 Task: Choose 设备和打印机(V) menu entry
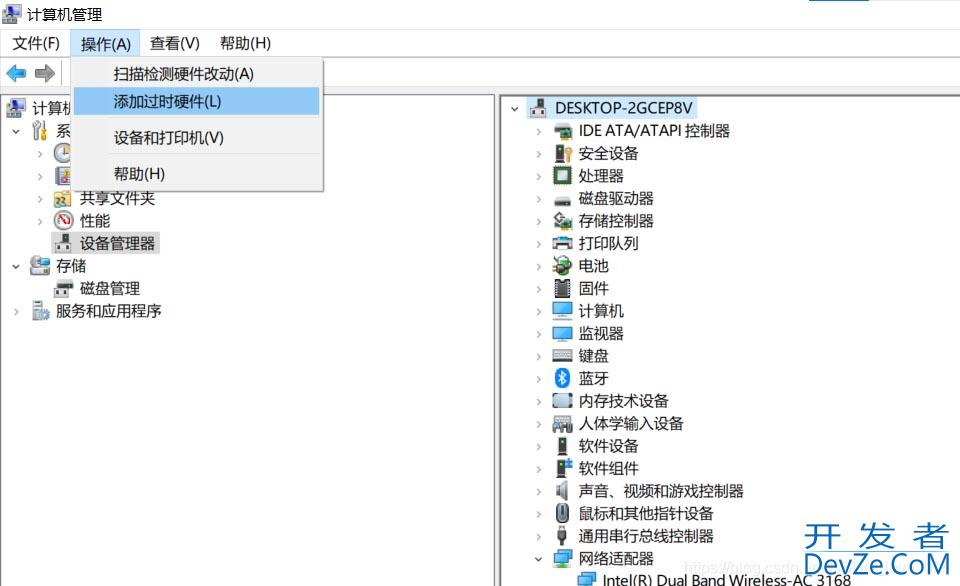pos(197,138)
